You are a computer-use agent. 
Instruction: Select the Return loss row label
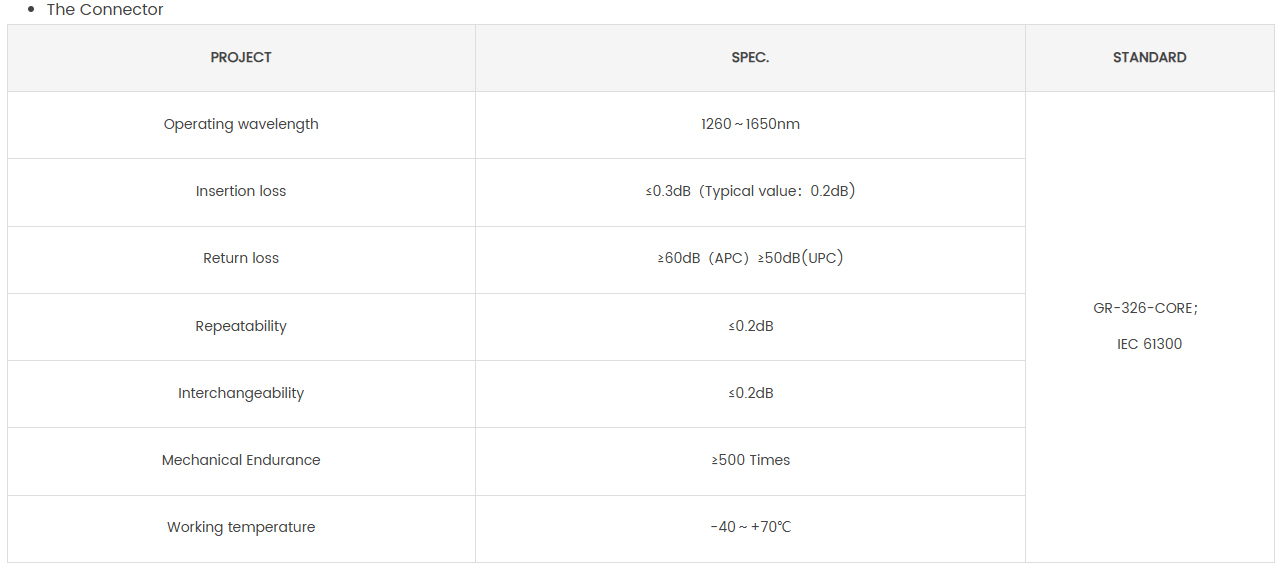[x=241, y=259]
